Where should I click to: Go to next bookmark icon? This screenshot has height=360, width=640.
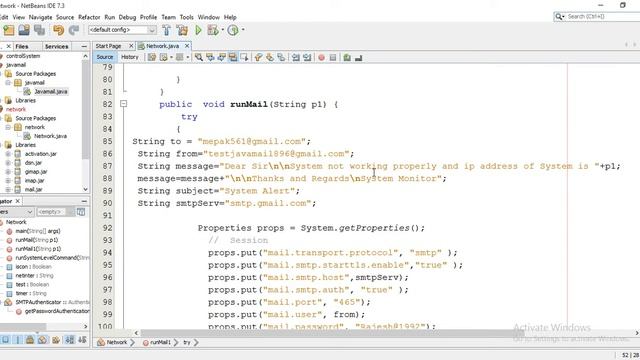coord(270,58)
